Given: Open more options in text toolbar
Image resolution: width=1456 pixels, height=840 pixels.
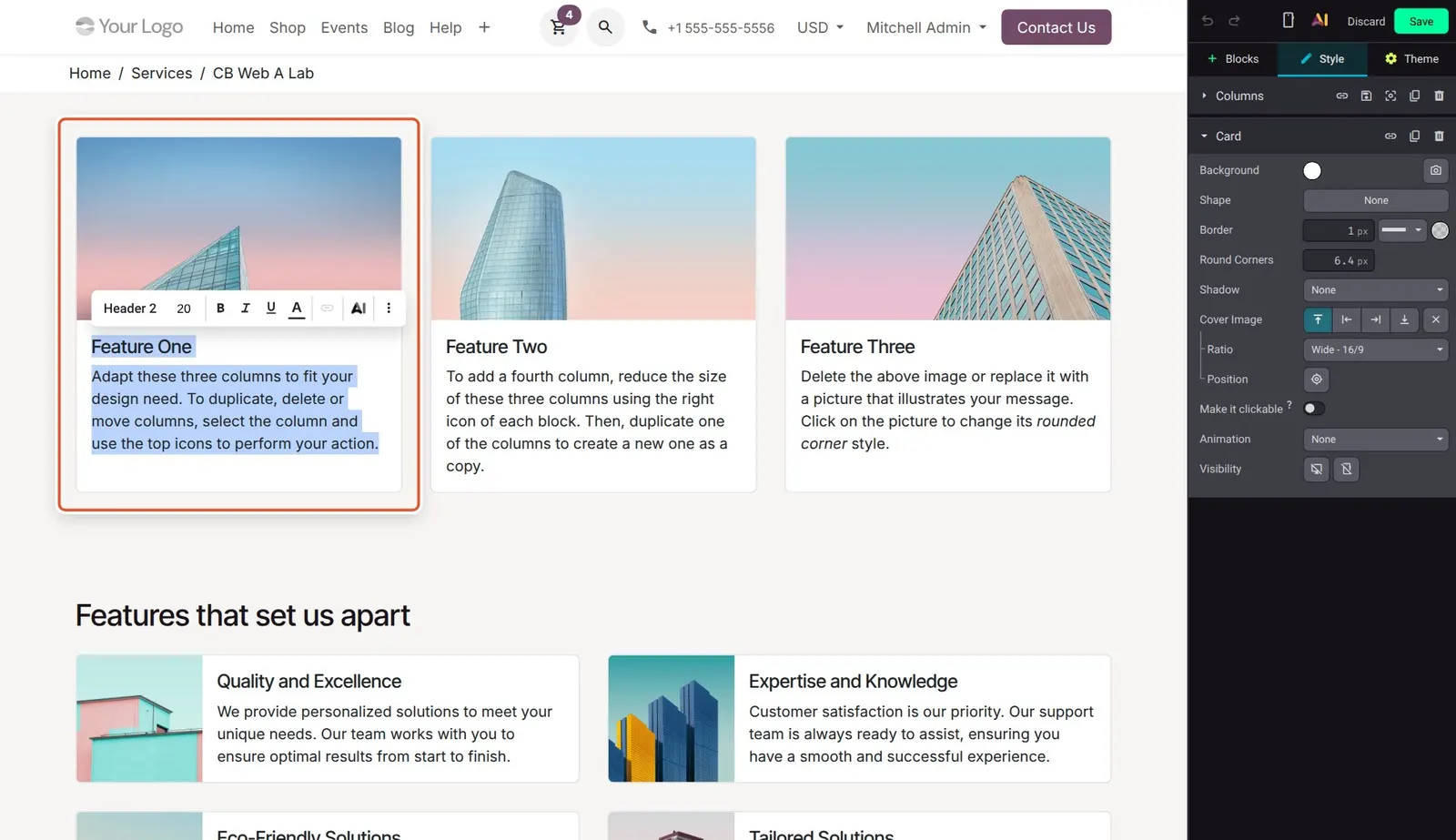Looking at the screenshot, I should point(389,308).
